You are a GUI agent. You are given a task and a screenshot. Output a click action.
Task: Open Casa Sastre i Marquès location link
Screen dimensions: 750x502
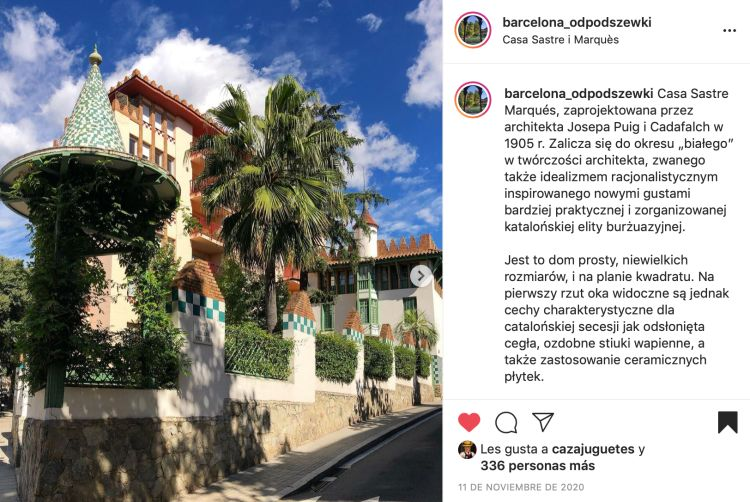pos(561,40)
